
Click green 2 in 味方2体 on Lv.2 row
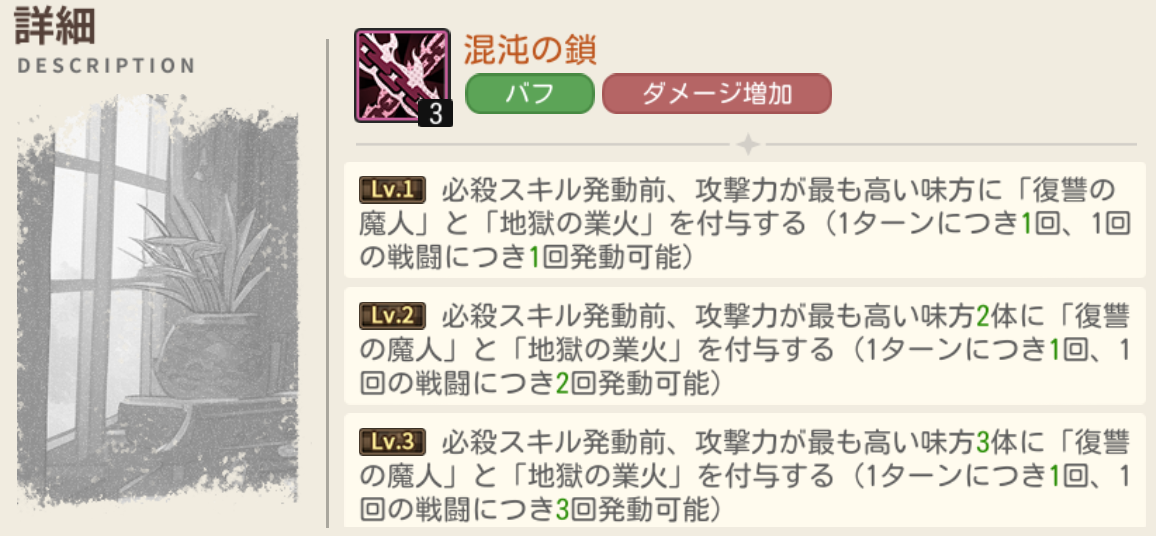[x=982, y=317]
